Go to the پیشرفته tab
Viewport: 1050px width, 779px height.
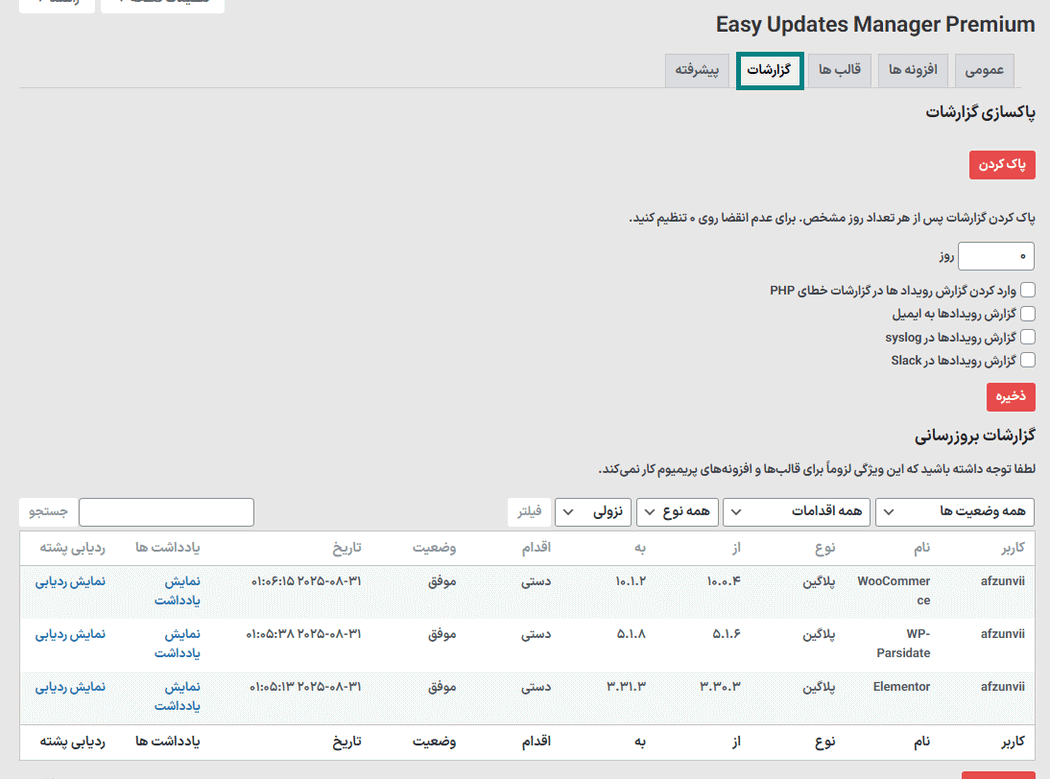(x=696, y=70)
